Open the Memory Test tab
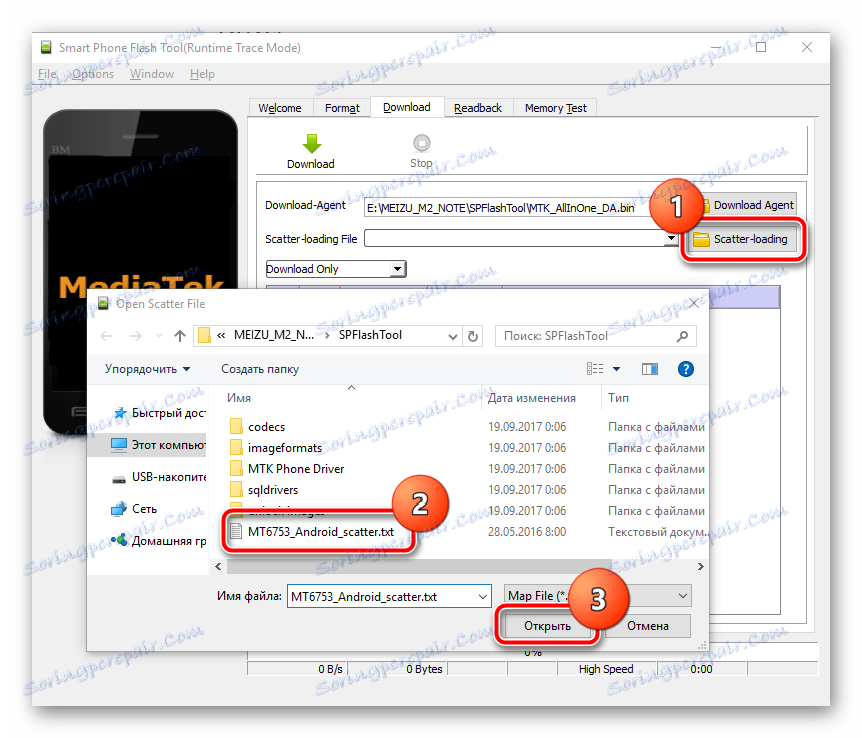Image resolution: width=862 pixels, height=738 pixels. click(x=555, y=108)
